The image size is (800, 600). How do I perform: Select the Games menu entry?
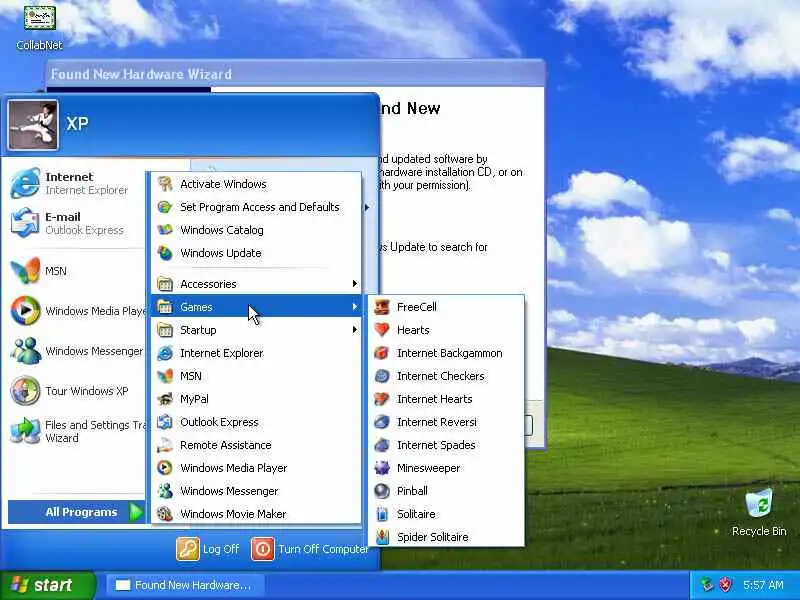click(x=256, y=307)
